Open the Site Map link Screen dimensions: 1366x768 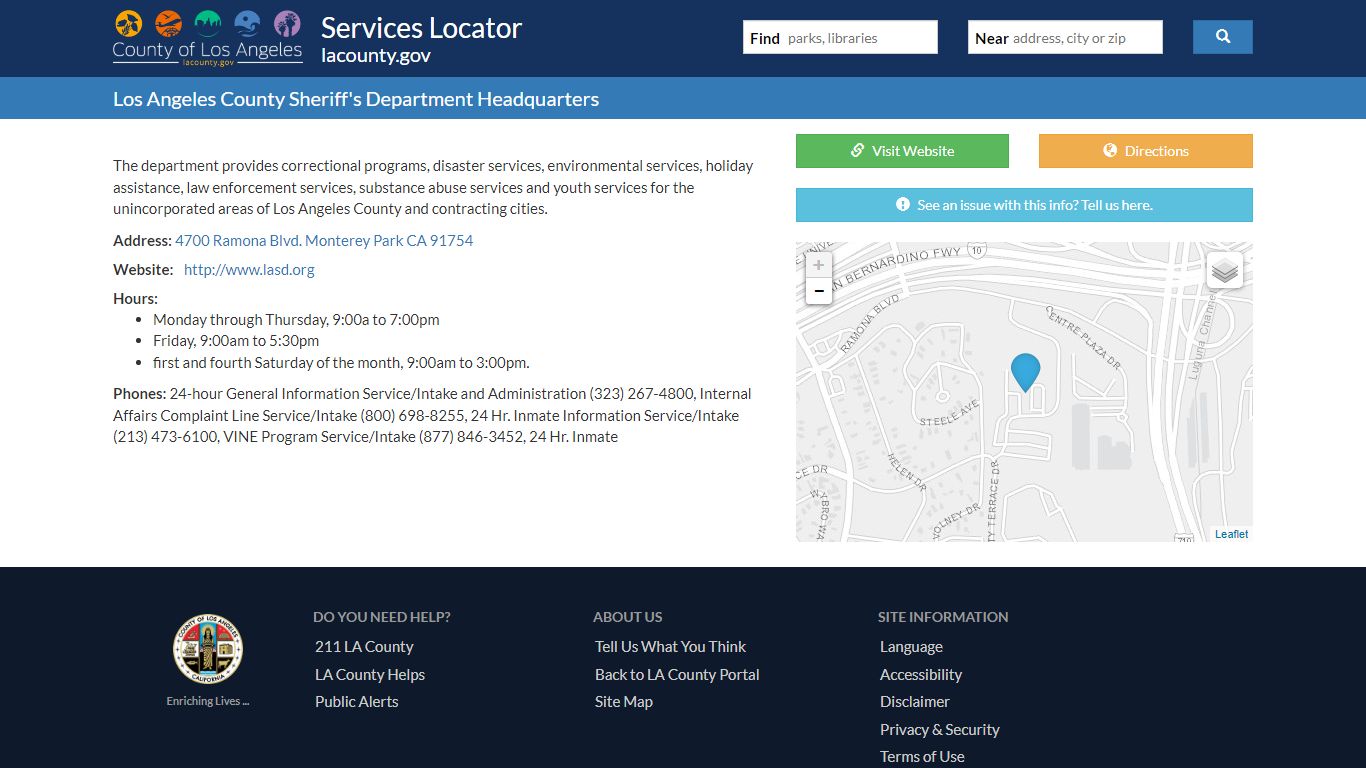[x=624, y=702]
